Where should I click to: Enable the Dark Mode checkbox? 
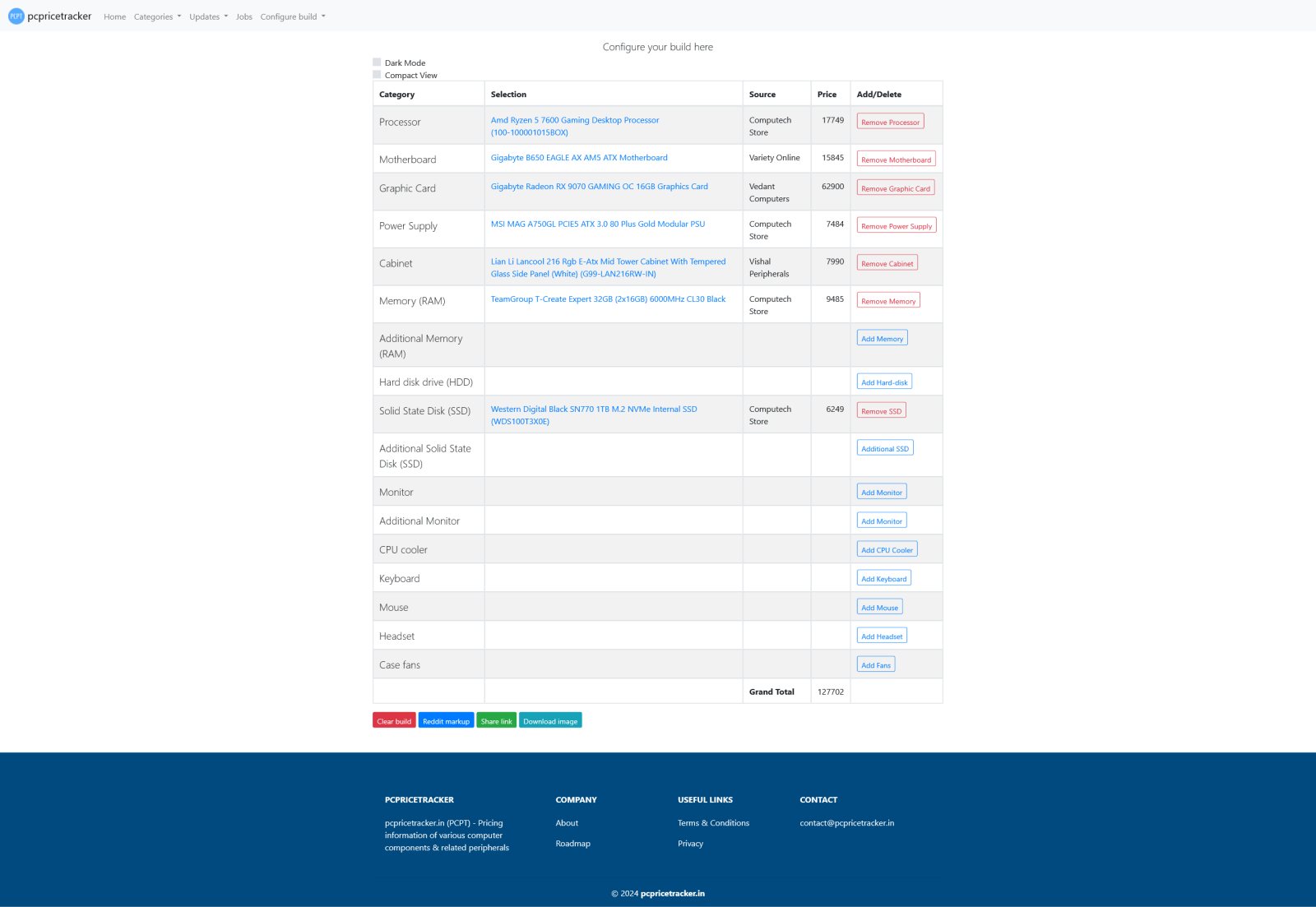[377, 62]
